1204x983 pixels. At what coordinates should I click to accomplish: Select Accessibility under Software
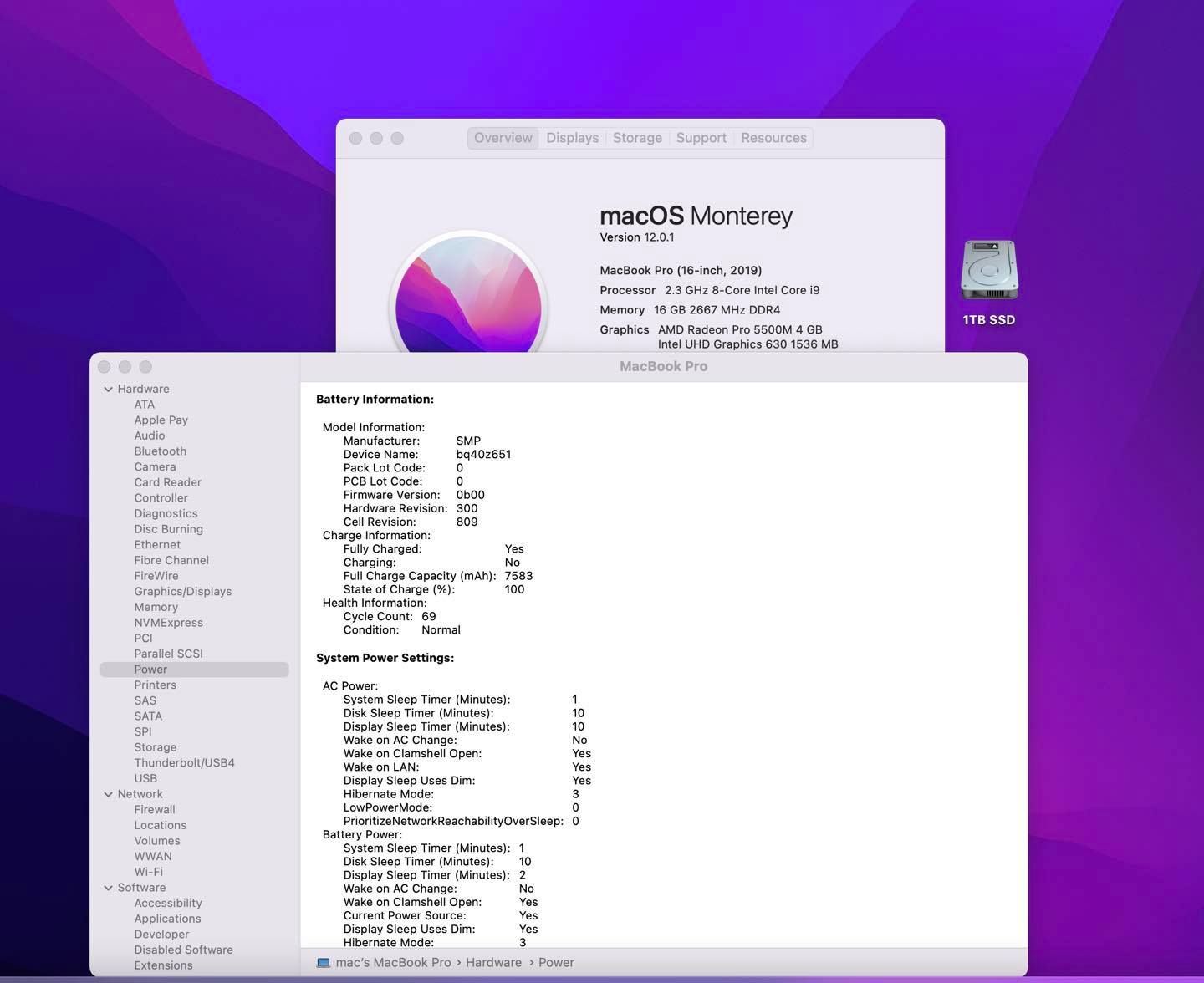coord(168,904)
